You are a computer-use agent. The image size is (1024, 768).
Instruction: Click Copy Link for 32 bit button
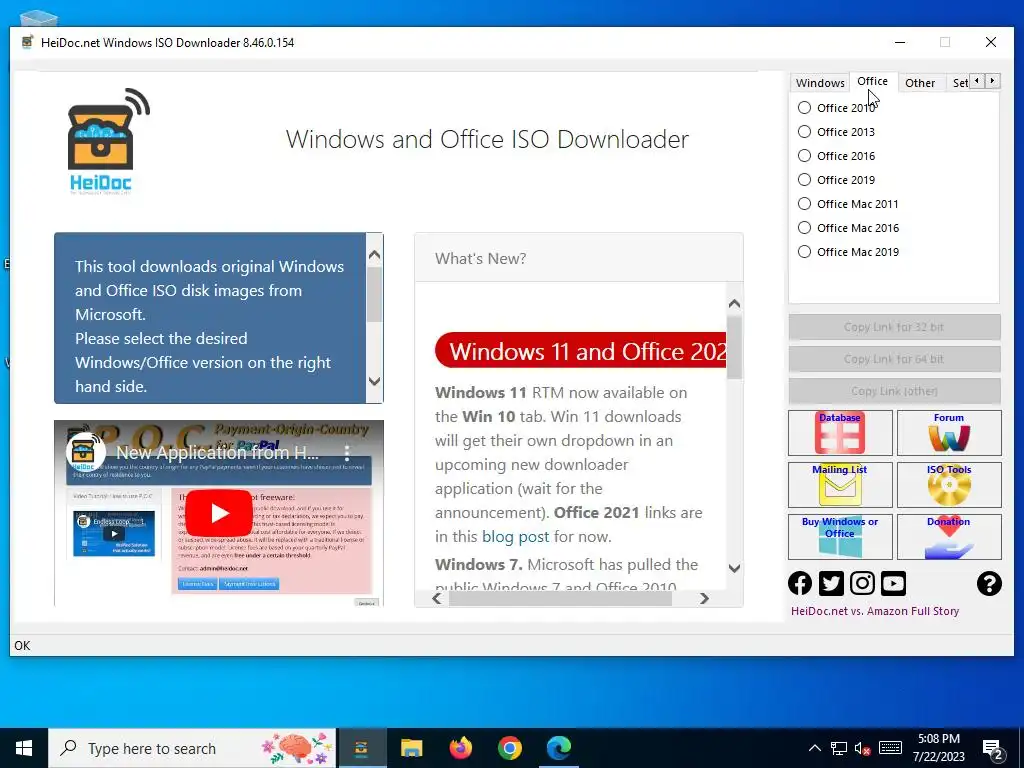[x=894, y=327]
